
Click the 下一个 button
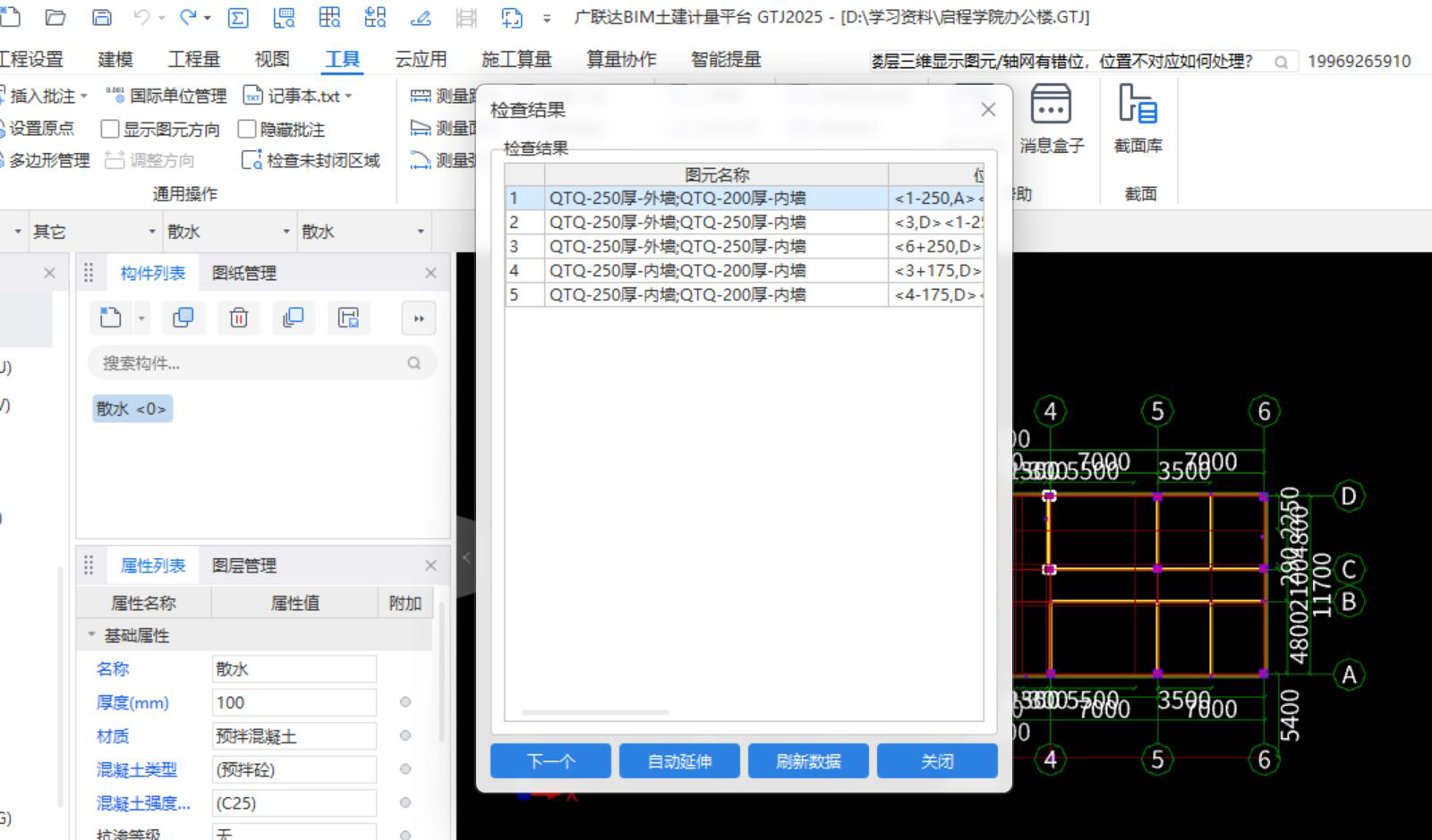point(550,761)
